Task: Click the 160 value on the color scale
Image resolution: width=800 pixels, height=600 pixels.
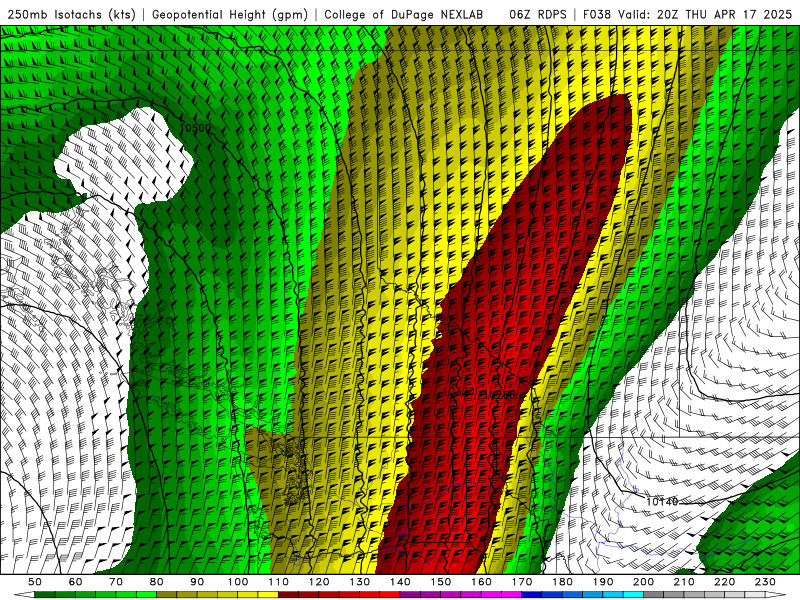Action: [481, 582]
